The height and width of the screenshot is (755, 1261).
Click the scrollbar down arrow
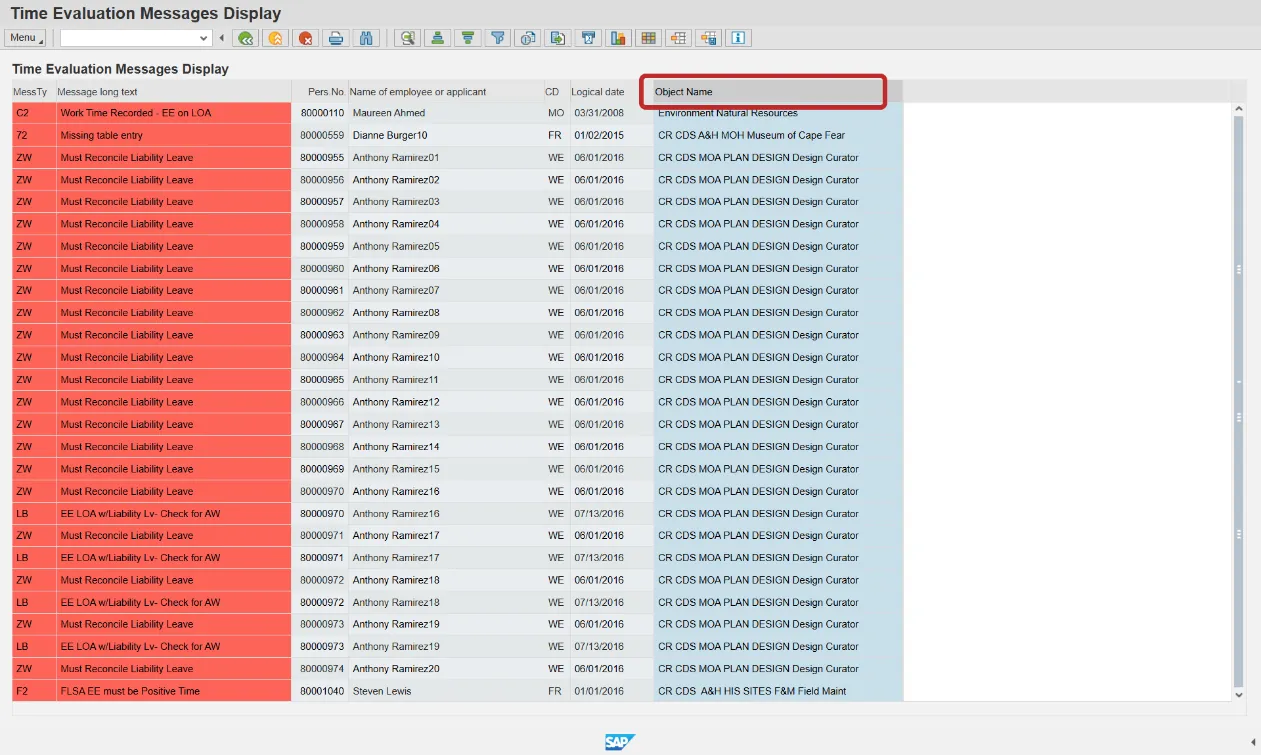tap(1239, 694)
